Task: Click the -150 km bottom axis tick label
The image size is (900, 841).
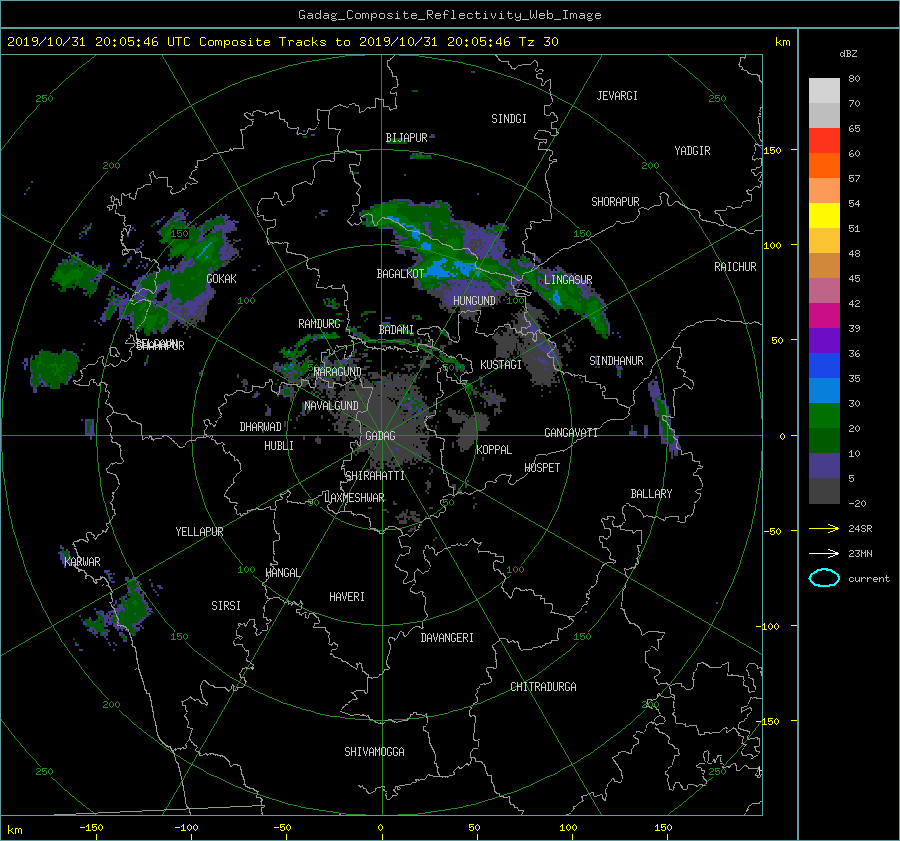Action: [91, 828]
